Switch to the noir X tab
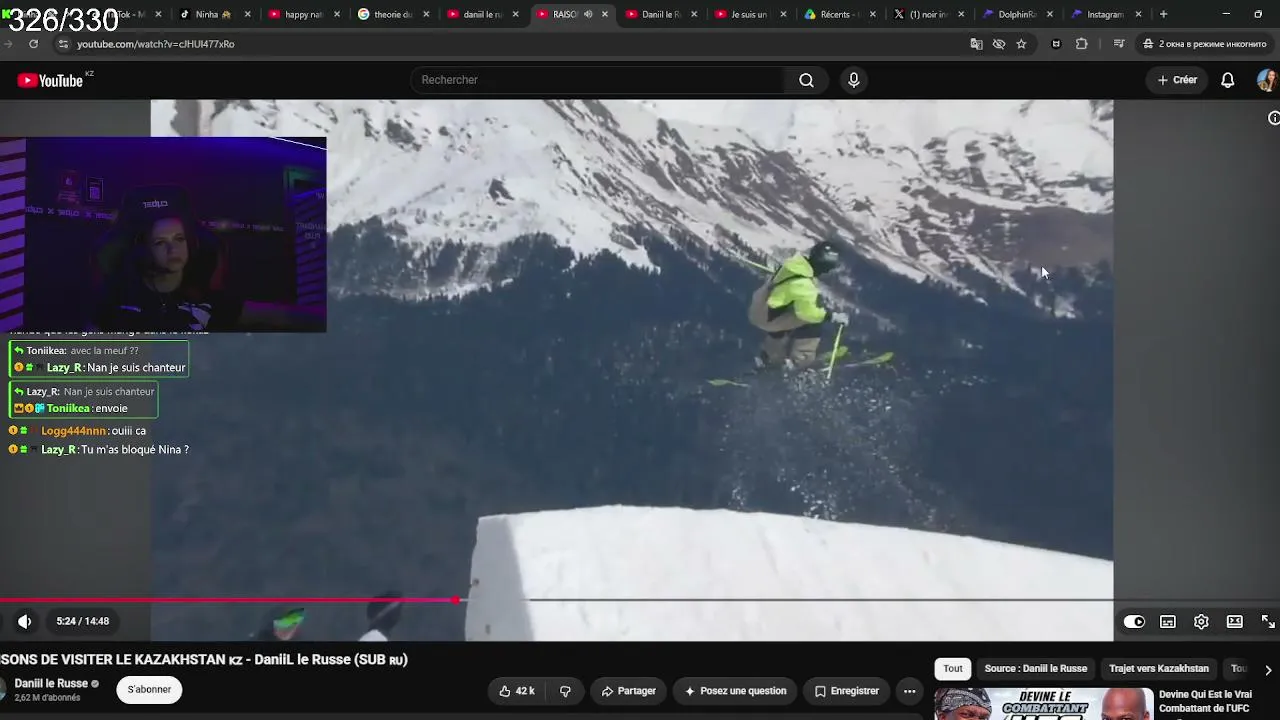 point(926,15)
